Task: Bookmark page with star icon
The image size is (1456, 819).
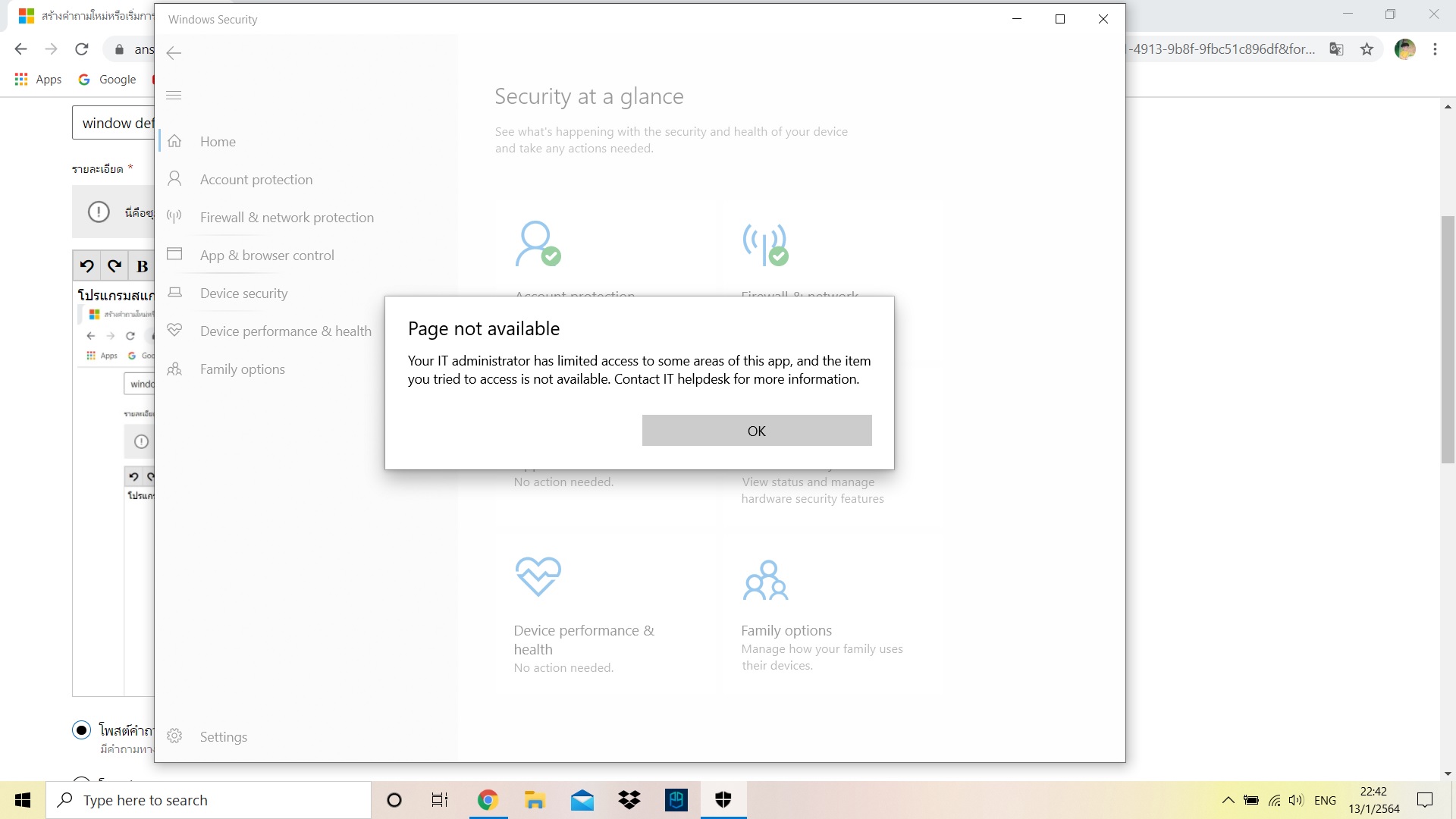Action: click(x=1367, y=49)
